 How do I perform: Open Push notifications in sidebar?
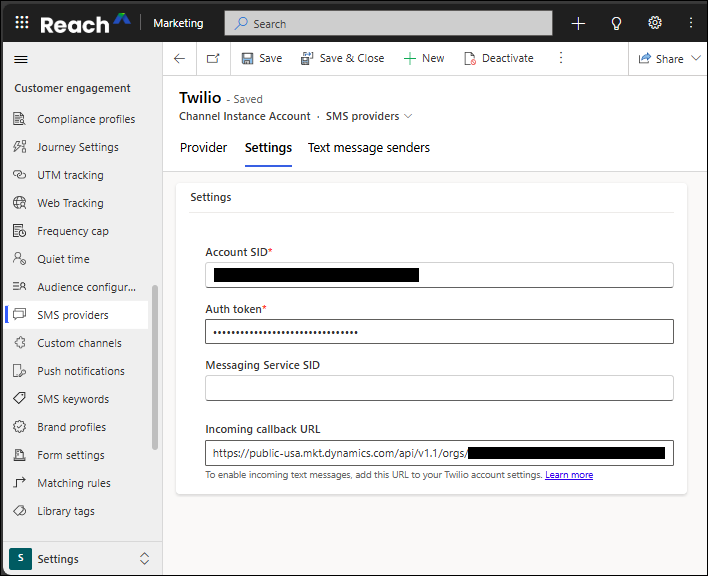pyautogui.click(x=80, y=371)
